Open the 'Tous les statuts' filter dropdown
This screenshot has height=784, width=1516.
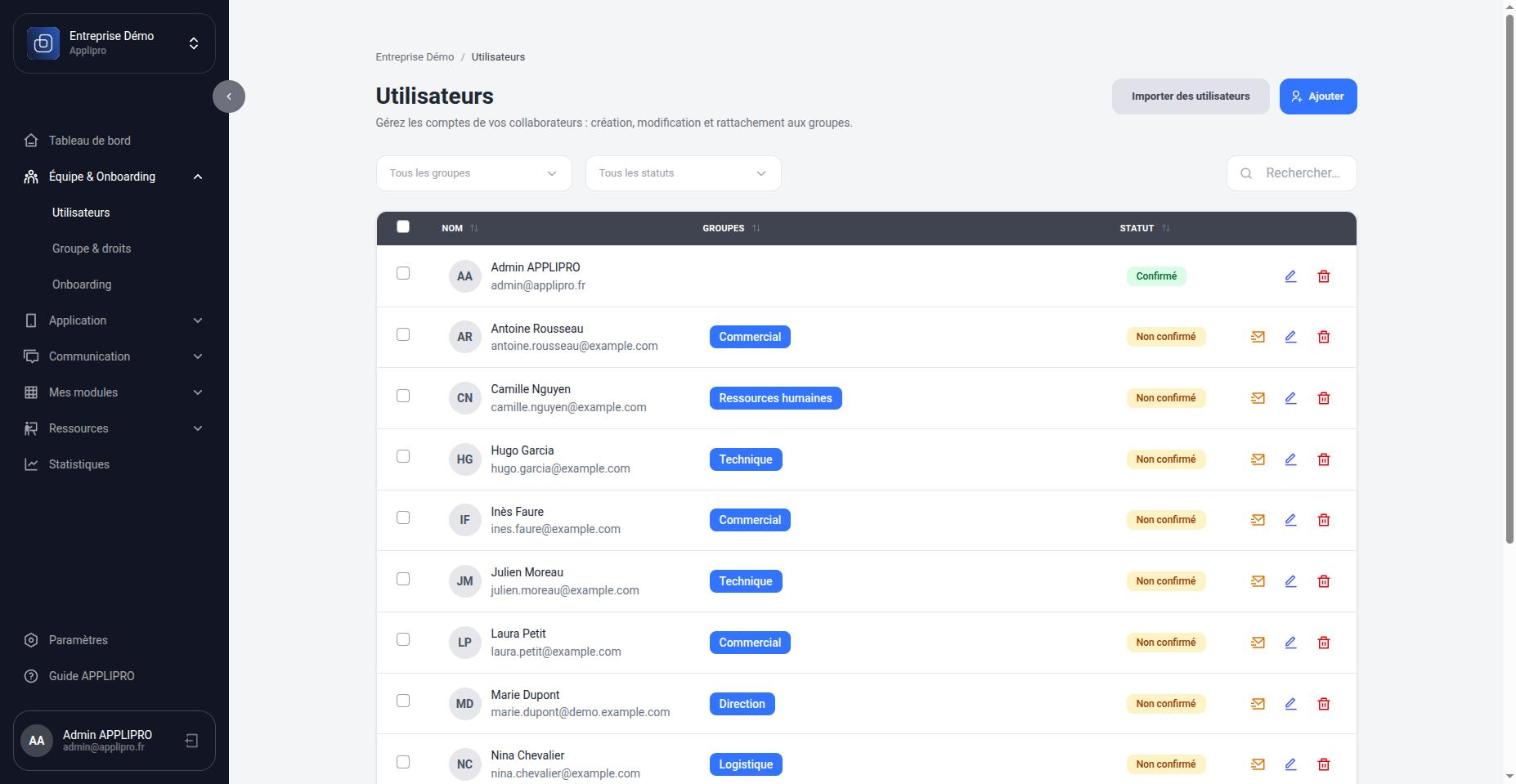point(683,173)
